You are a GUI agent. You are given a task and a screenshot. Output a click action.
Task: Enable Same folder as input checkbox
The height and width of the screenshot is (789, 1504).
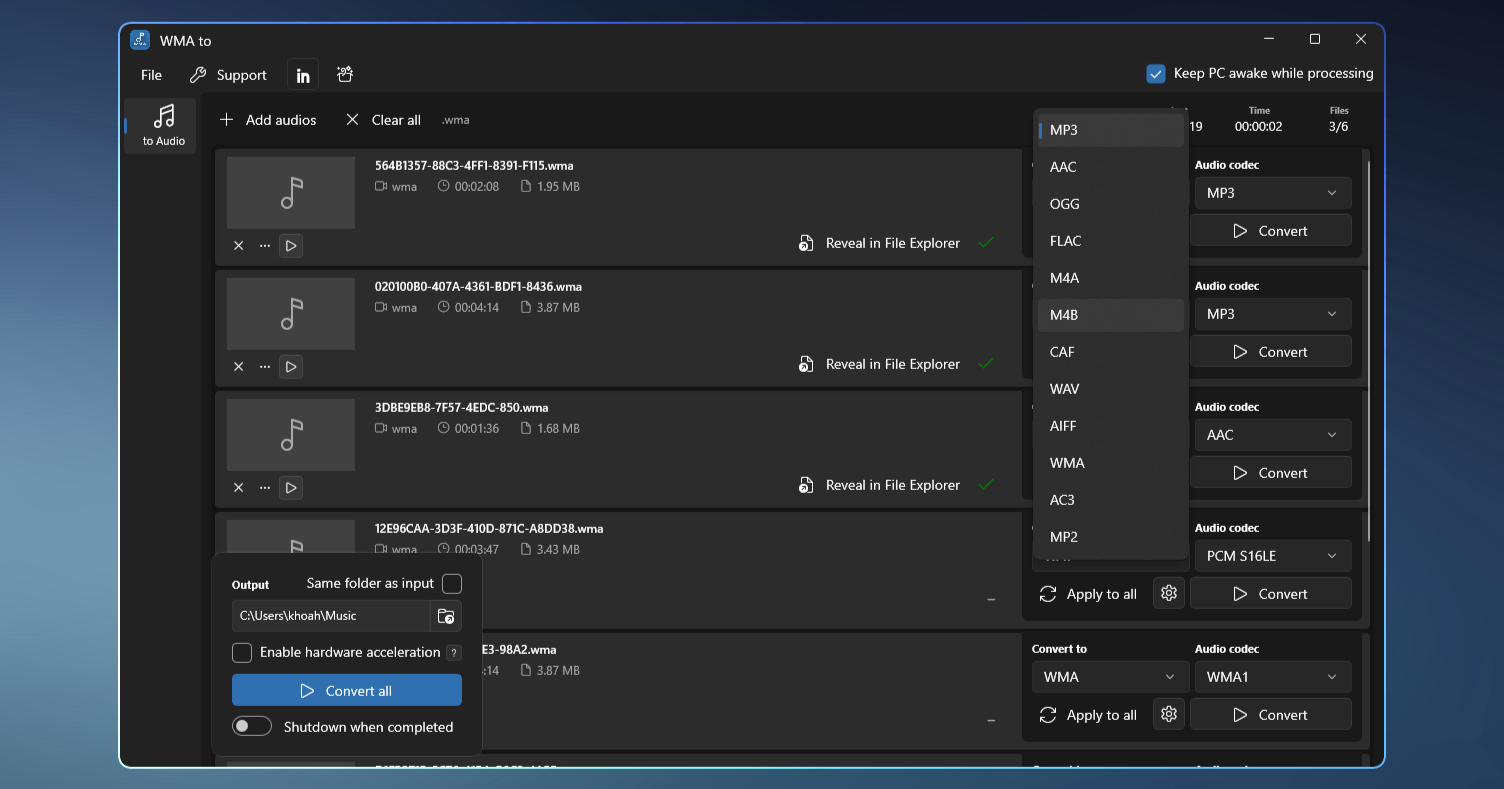452,584
